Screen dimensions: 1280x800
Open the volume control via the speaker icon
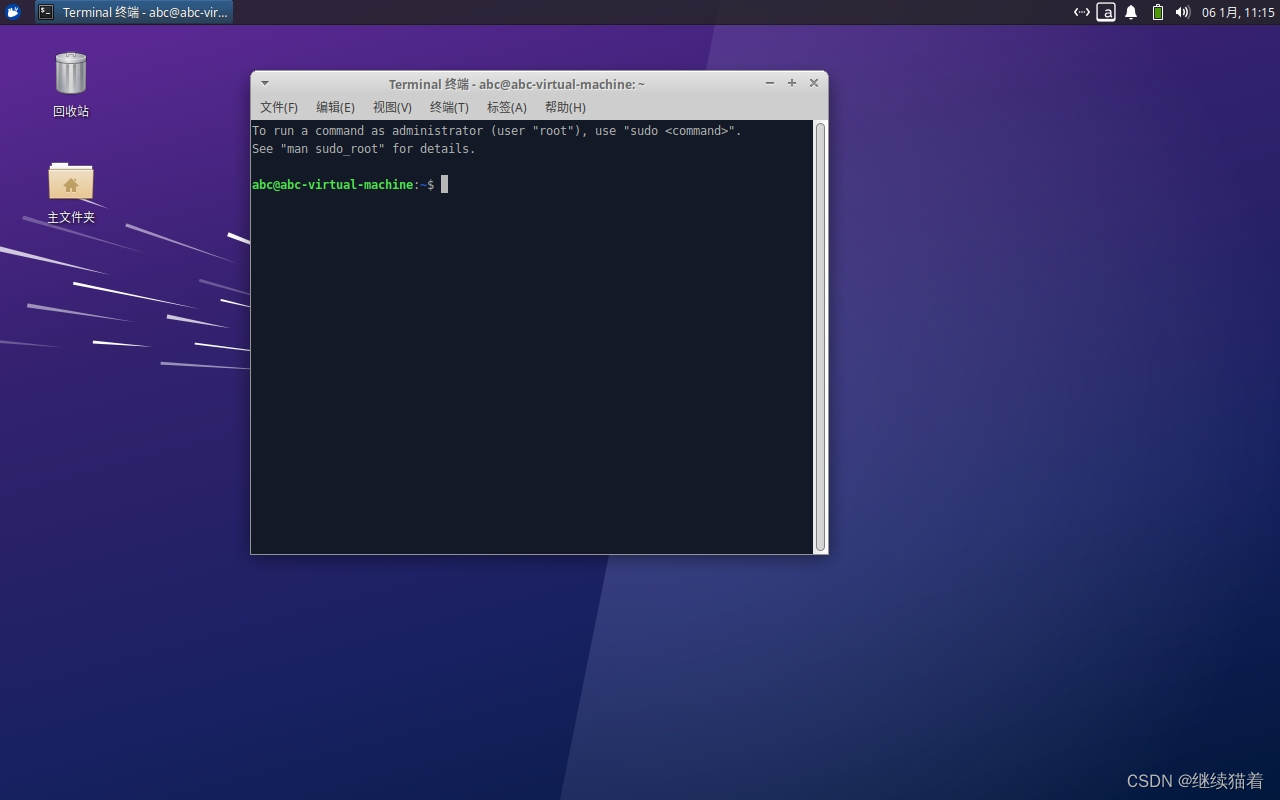[1182, 12]
